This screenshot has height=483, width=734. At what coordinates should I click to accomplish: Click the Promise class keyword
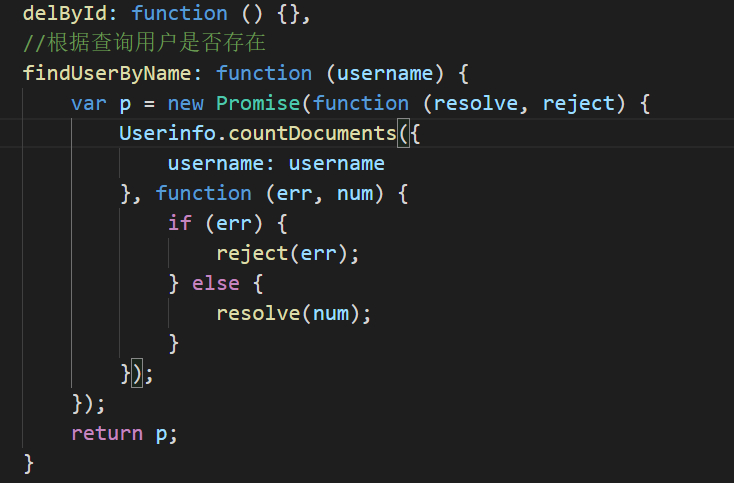tap(258, 103)
